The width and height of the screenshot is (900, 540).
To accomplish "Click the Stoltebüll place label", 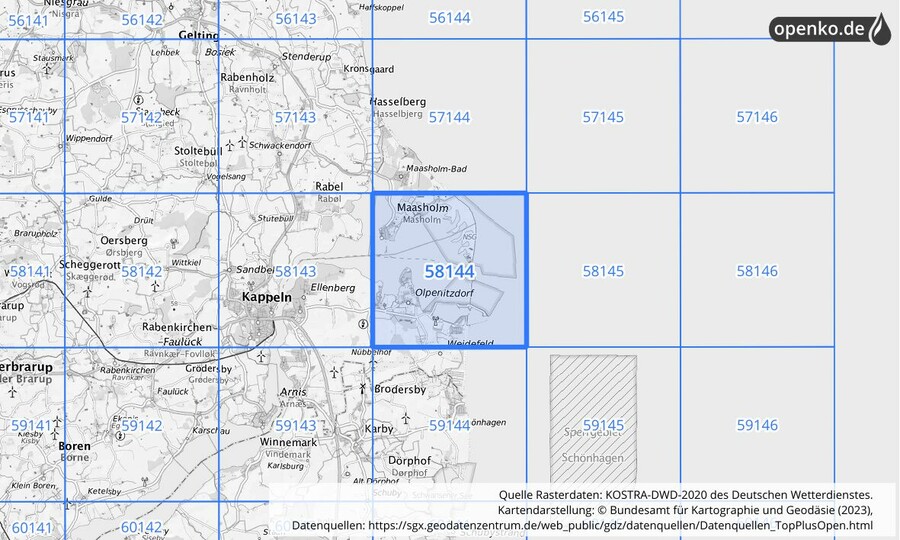I will pos(198,151).
